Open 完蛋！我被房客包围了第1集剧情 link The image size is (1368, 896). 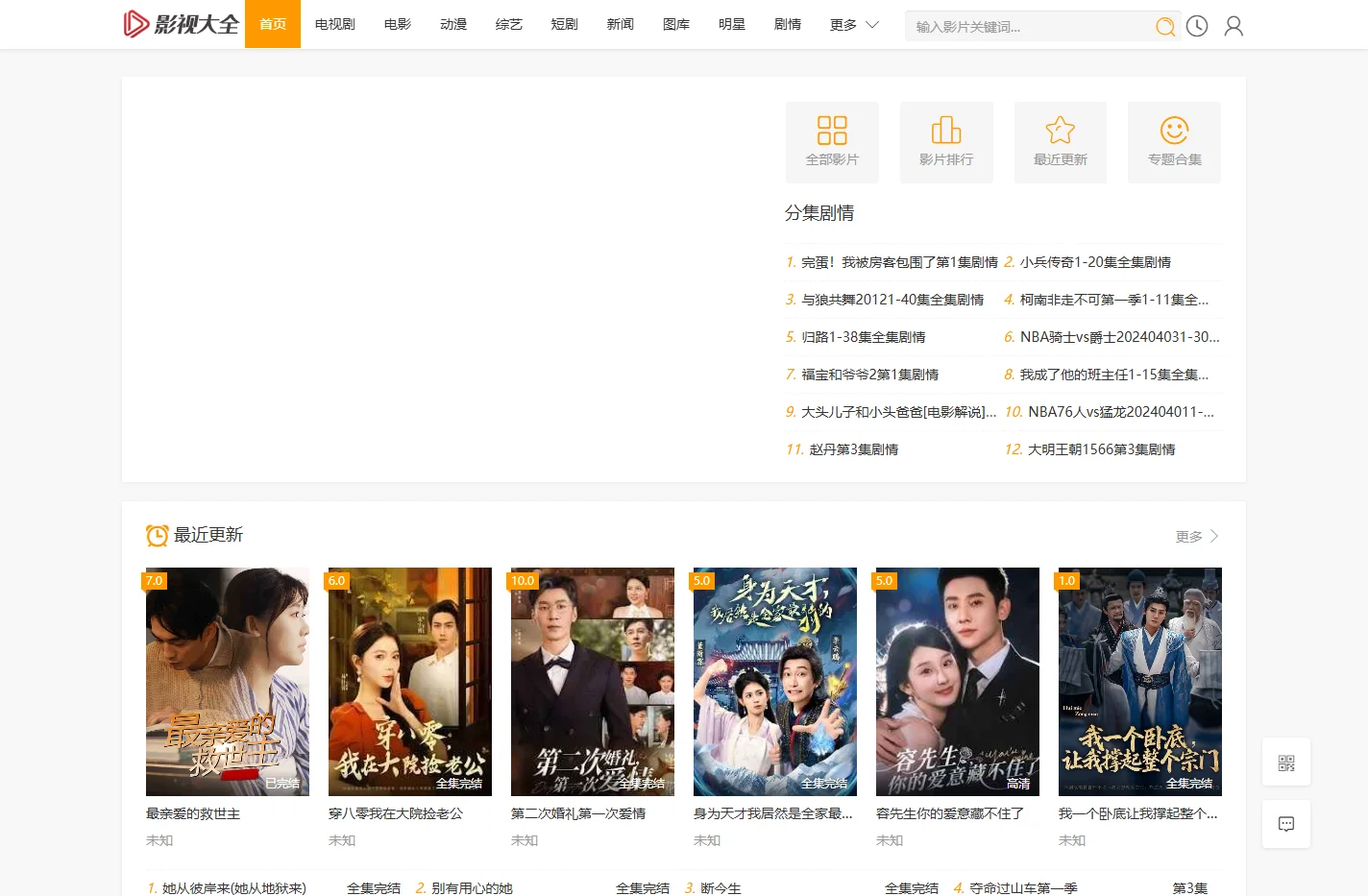899,262
